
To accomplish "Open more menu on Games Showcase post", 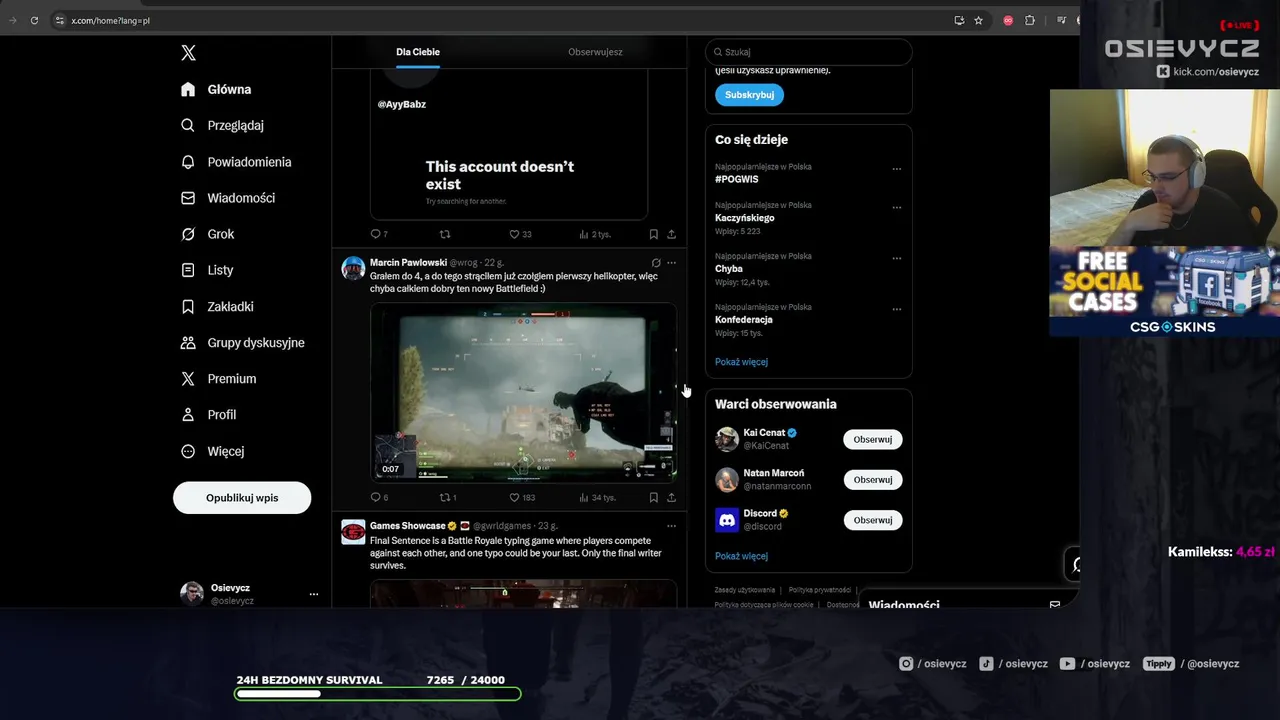I will click(671, 526).
